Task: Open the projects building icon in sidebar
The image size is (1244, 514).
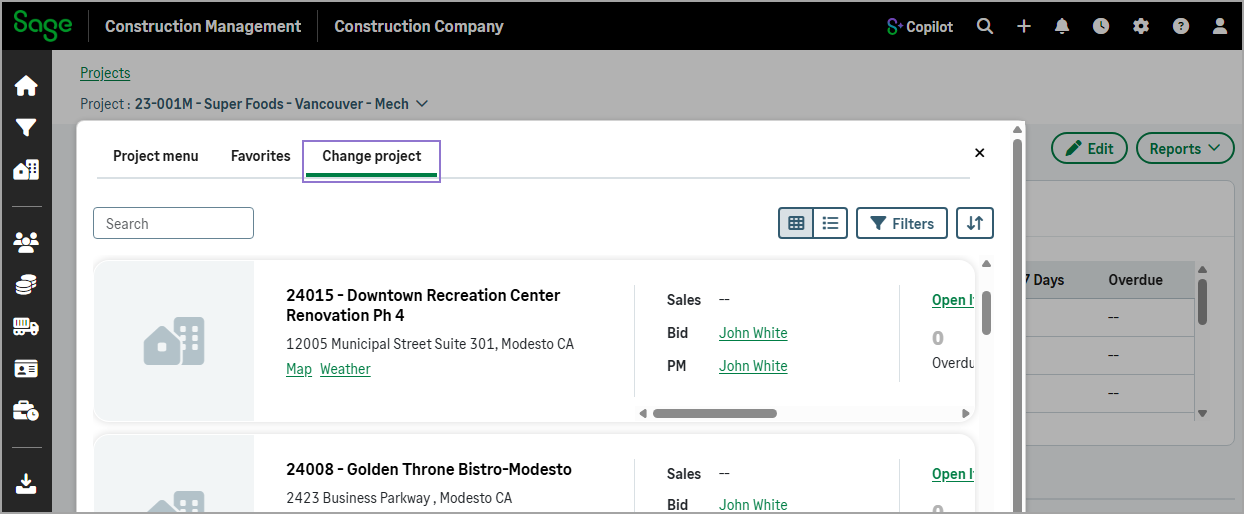Action: pos(26,170)
